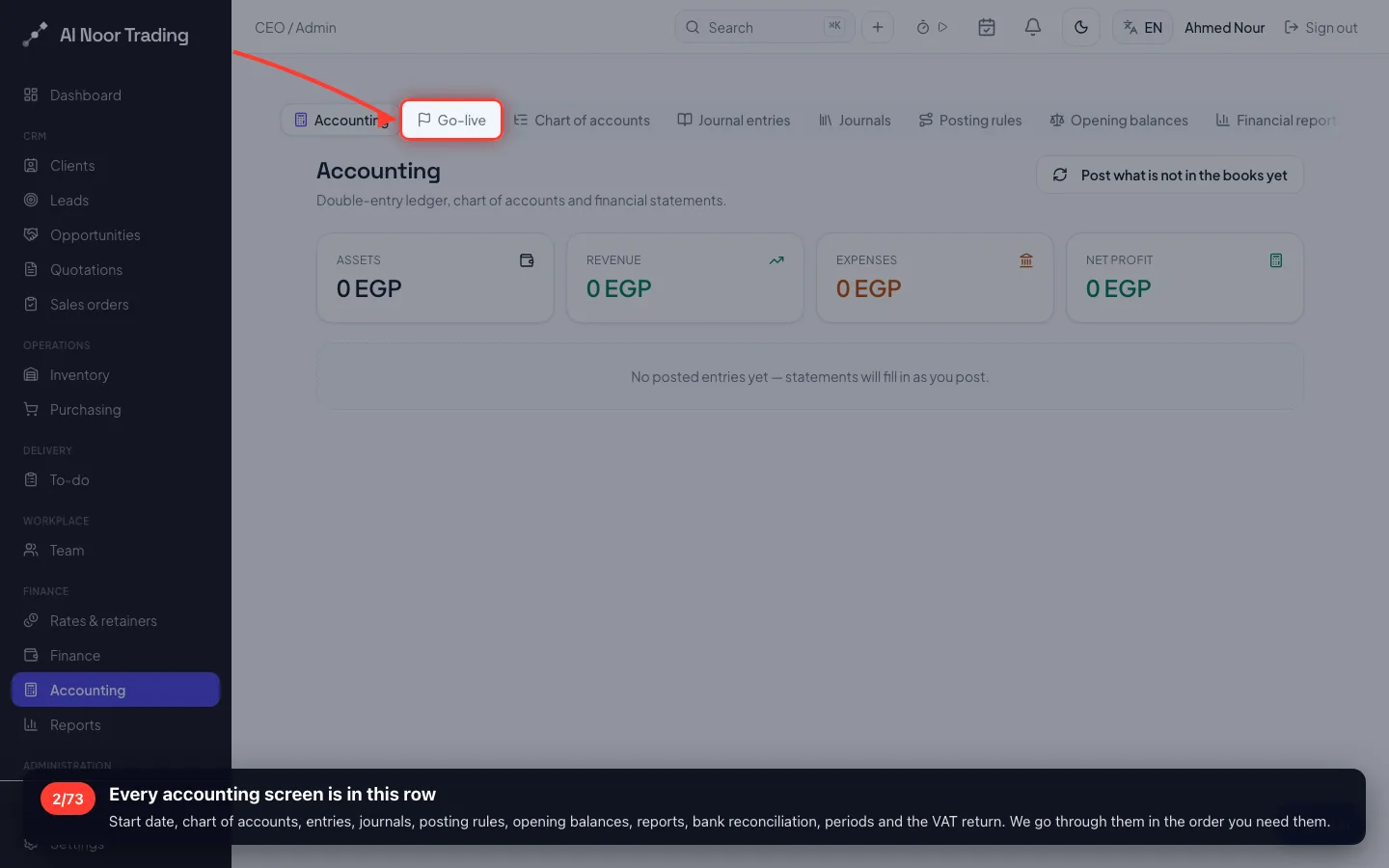Click the Team people icon
1389x868 pixels.
[31, 550]
